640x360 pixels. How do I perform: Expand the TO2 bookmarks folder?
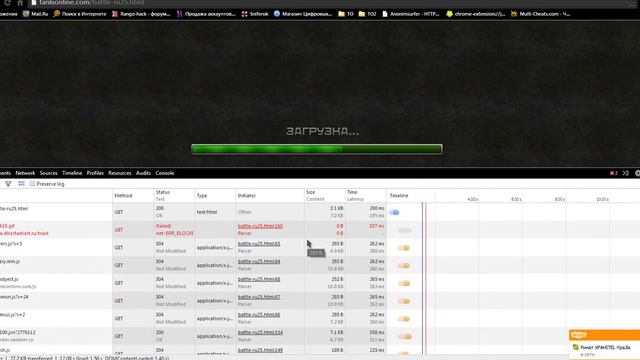click(367, 13)
